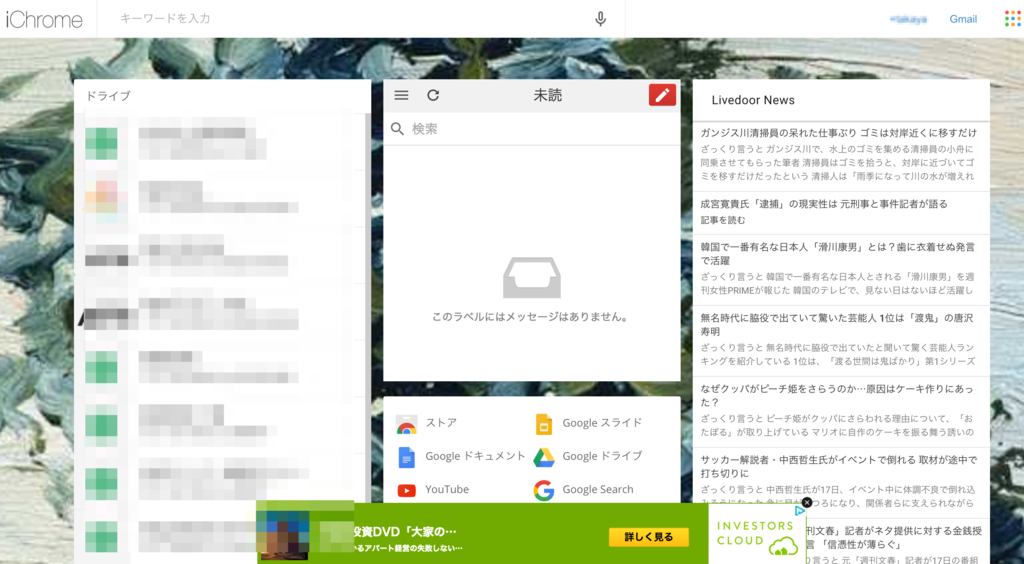Viewport: 1024px width, 564px height.
Task: Open the ガンジス川清掃員 news headline
Action: tap(839, 133)
